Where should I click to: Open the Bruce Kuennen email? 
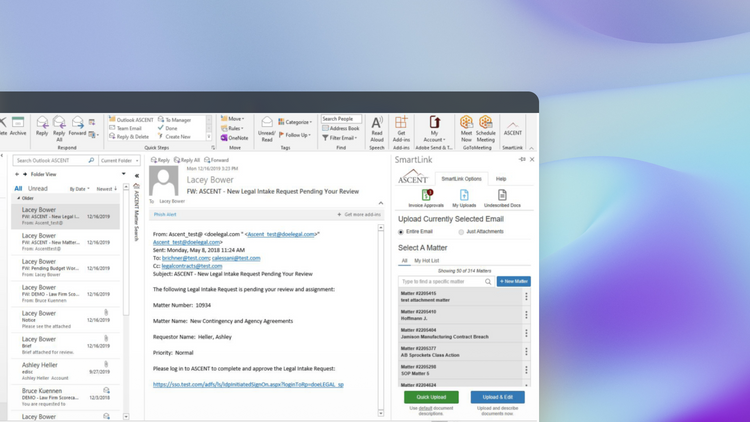click(x=66, y=397)
